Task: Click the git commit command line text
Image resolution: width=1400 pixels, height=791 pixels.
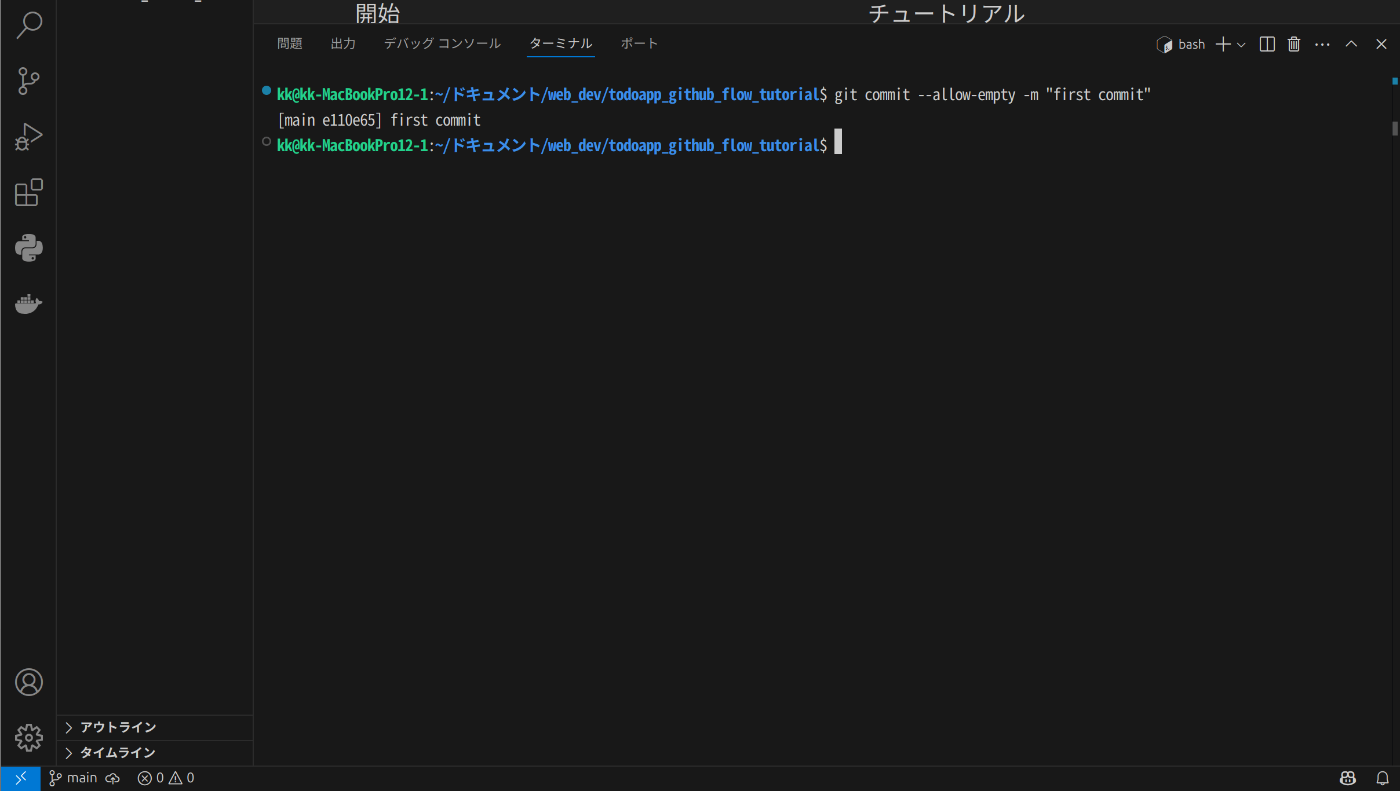Action: 993,95
